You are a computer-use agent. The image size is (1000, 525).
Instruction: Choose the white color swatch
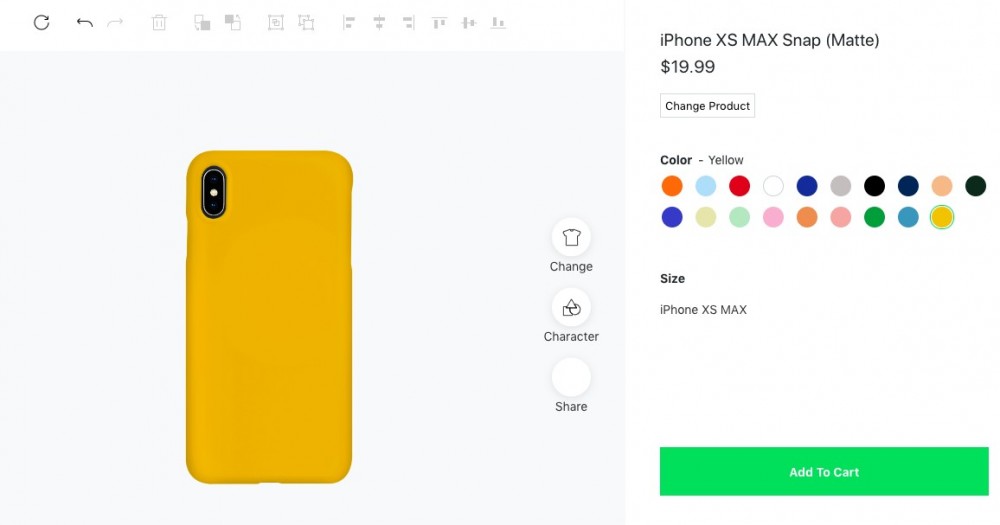(773, 186)
